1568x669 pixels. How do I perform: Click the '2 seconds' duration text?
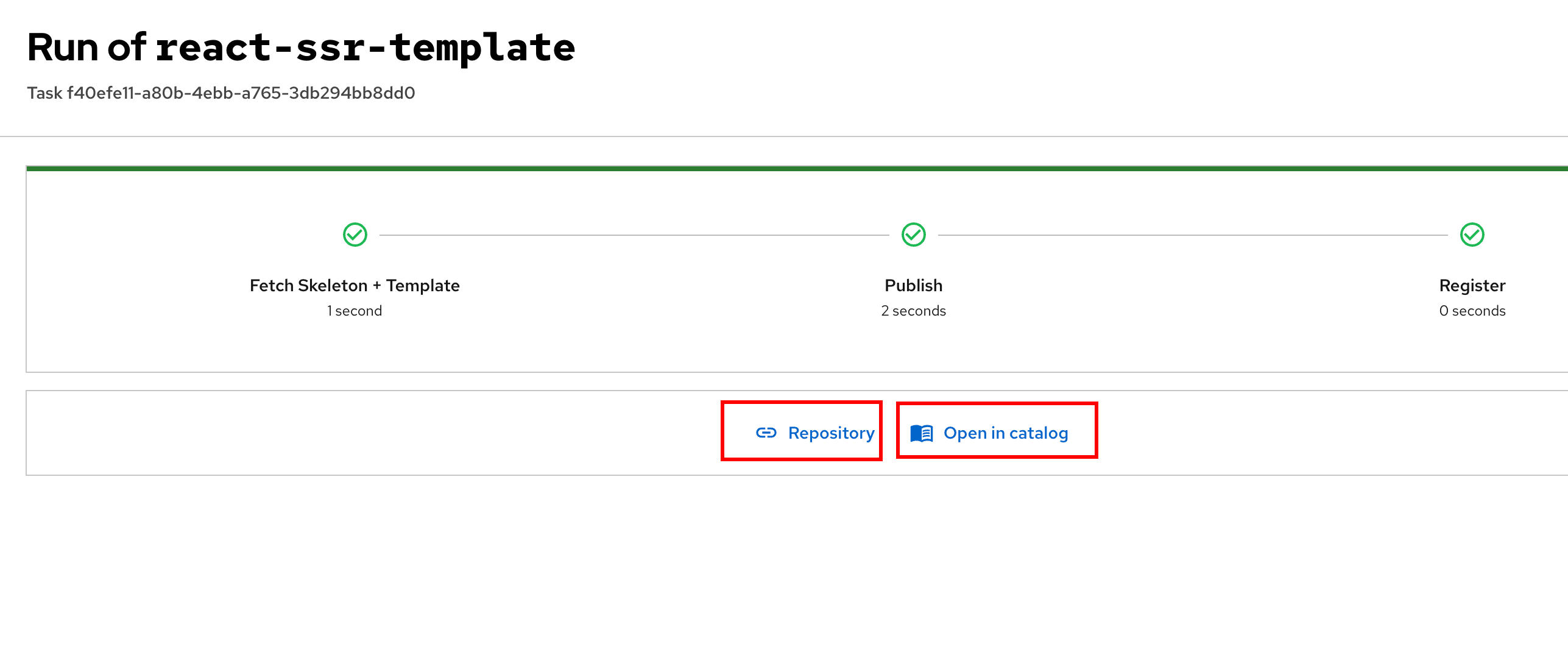click(x=913, y=311)
